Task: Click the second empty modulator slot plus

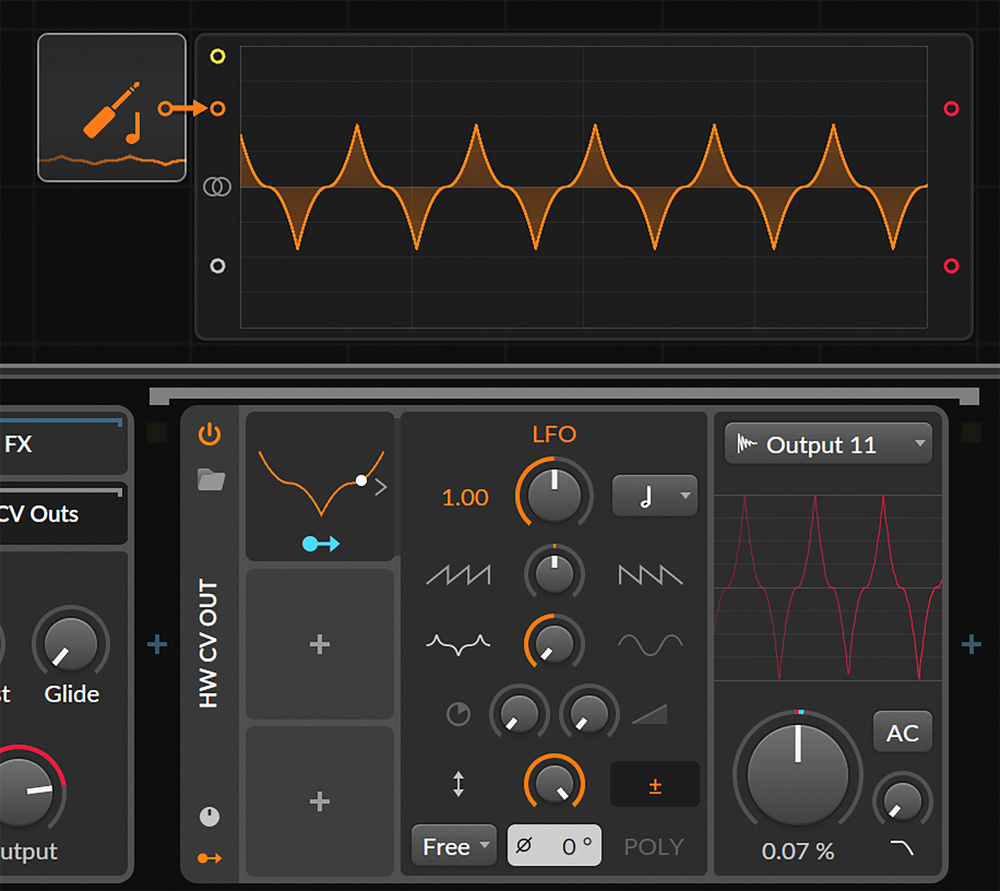Action: tap(320, 801)
